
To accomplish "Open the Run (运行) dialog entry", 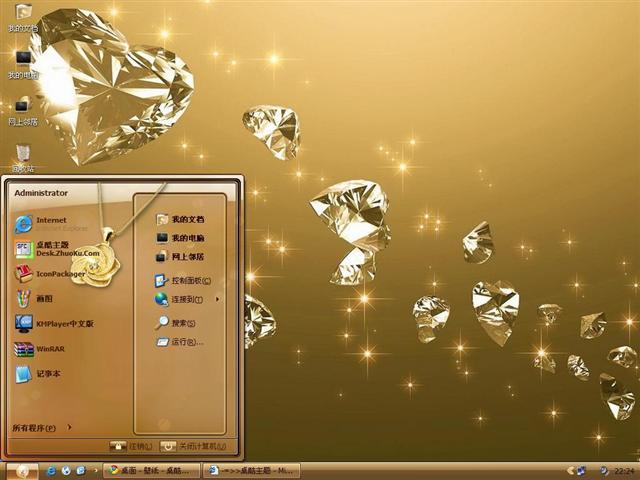I will tap(179, 342).
